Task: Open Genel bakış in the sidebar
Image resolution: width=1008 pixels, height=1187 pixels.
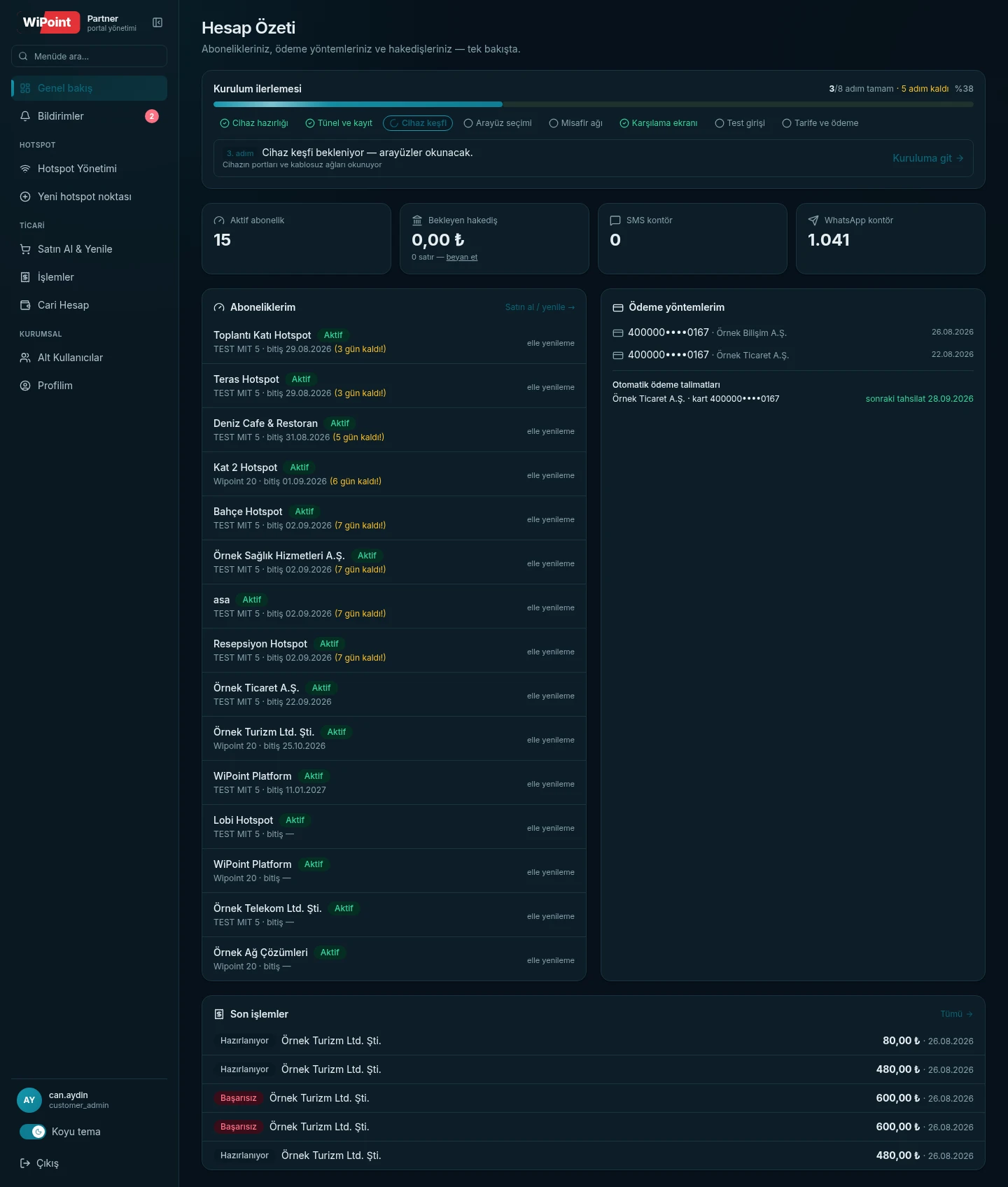Action: [x=90, y=88]
